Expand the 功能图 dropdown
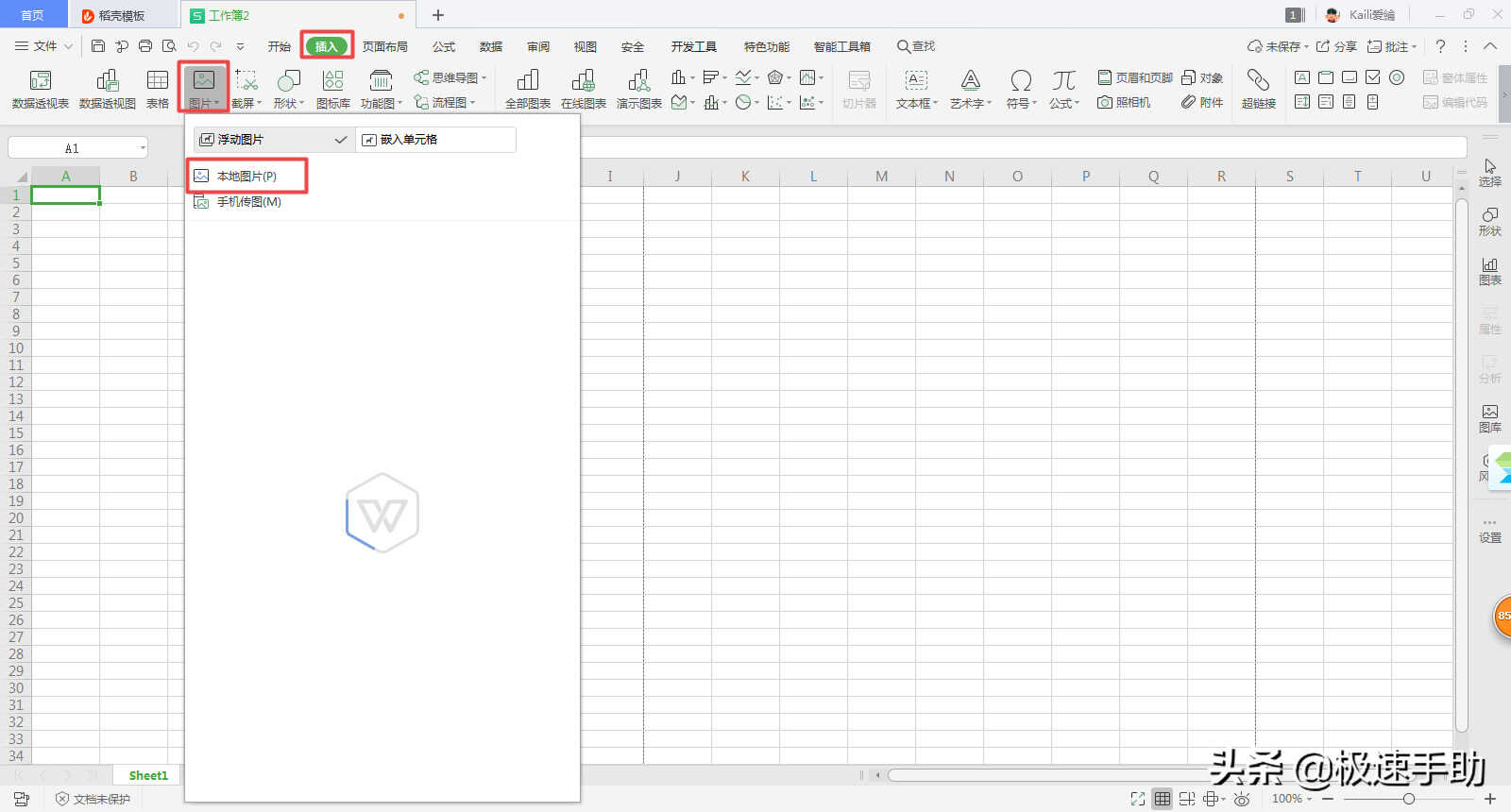Viewport: 1511px width, 812px height. click(382, 103)
